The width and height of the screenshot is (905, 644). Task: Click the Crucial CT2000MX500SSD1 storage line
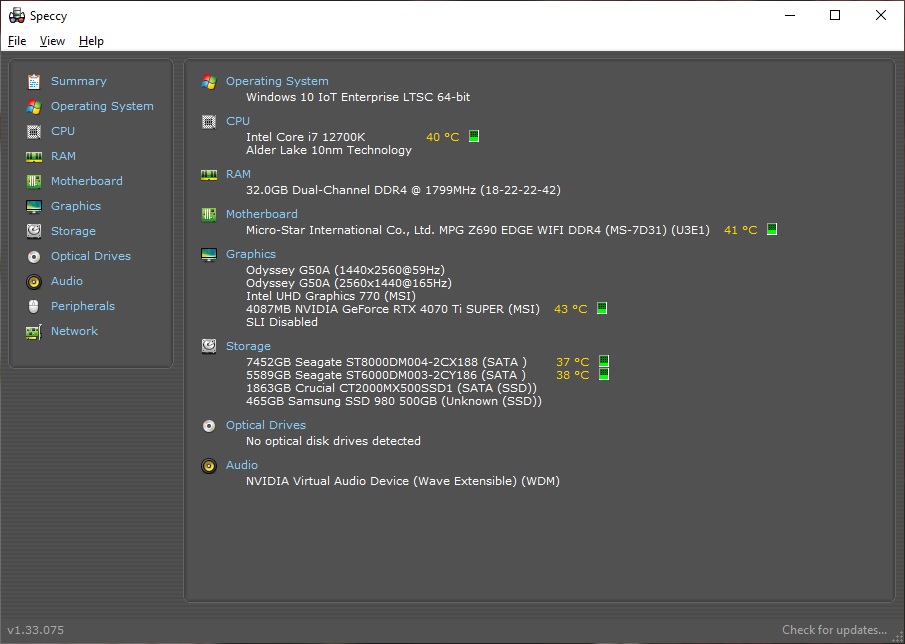pos(391,388)
